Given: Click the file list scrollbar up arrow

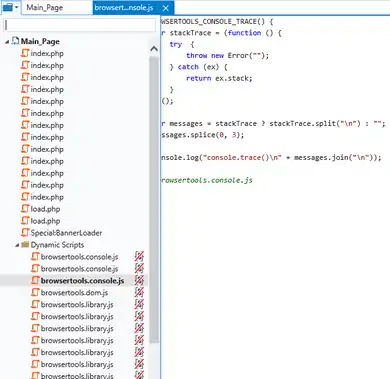Looking at the screenshot, I should click(154, 49).
